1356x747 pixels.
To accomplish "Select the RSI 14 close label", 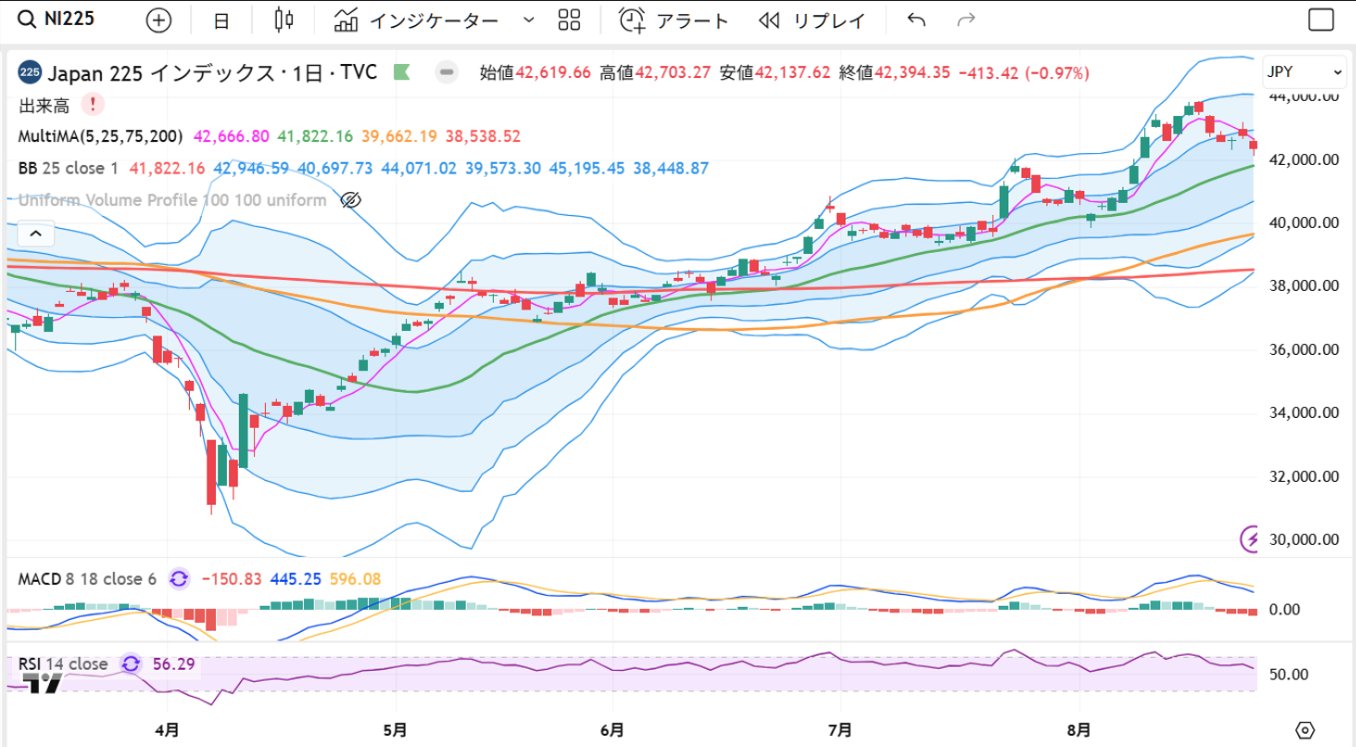I will click(63, 664).
